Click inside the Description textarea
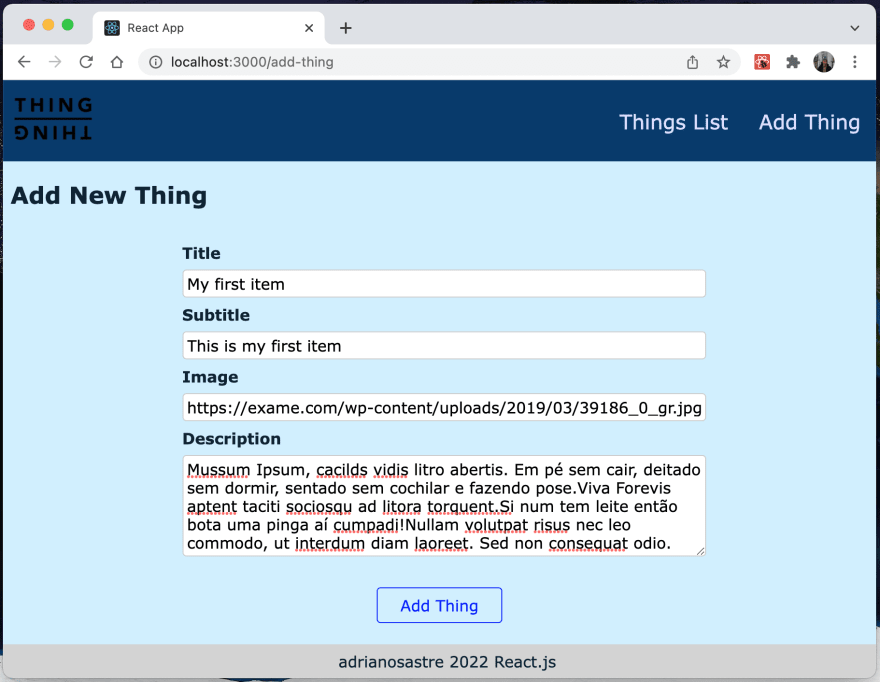This screenshot has width=880, height=682. click(444, 506)
